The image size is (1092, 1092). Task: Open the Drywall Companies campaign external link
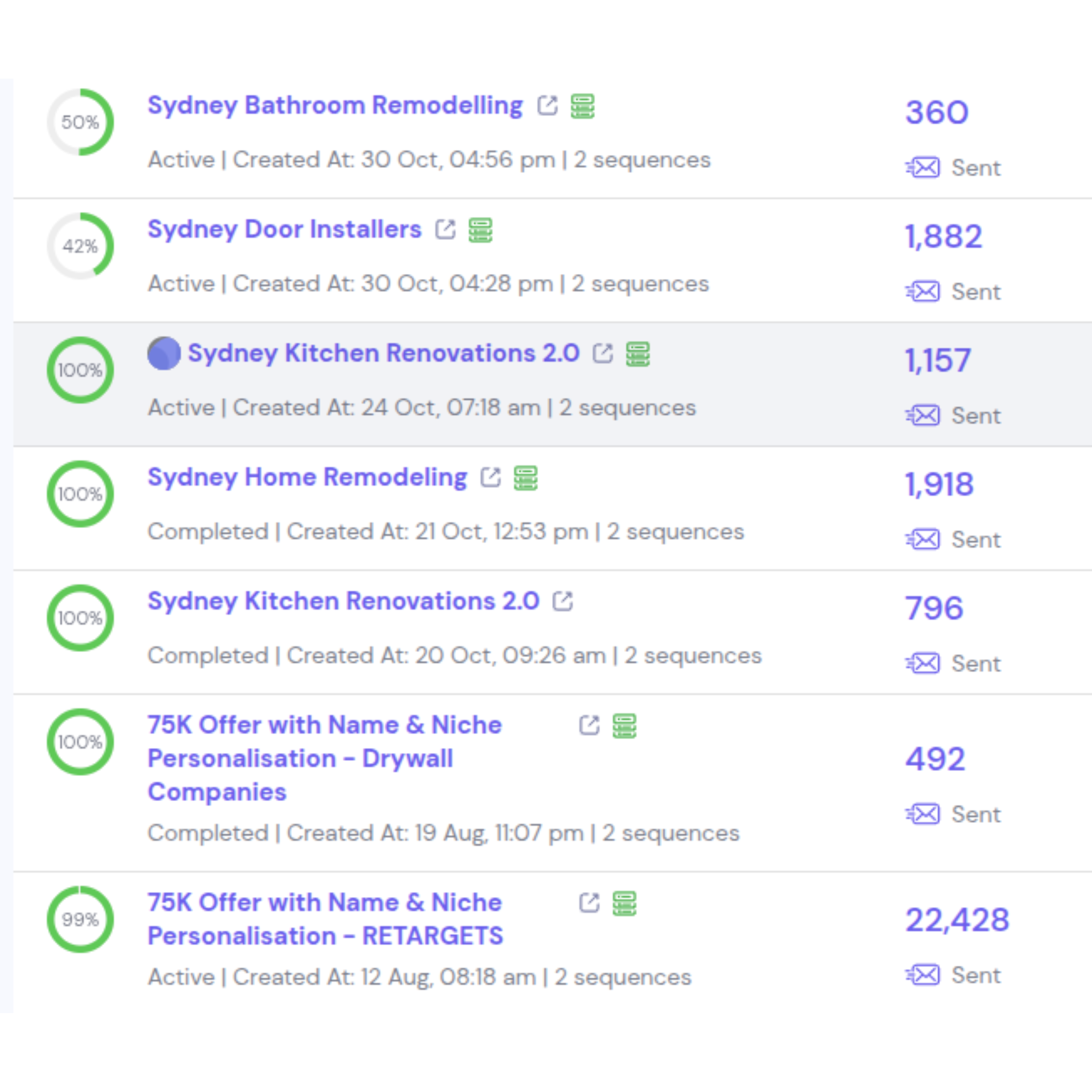click(589, 725)
